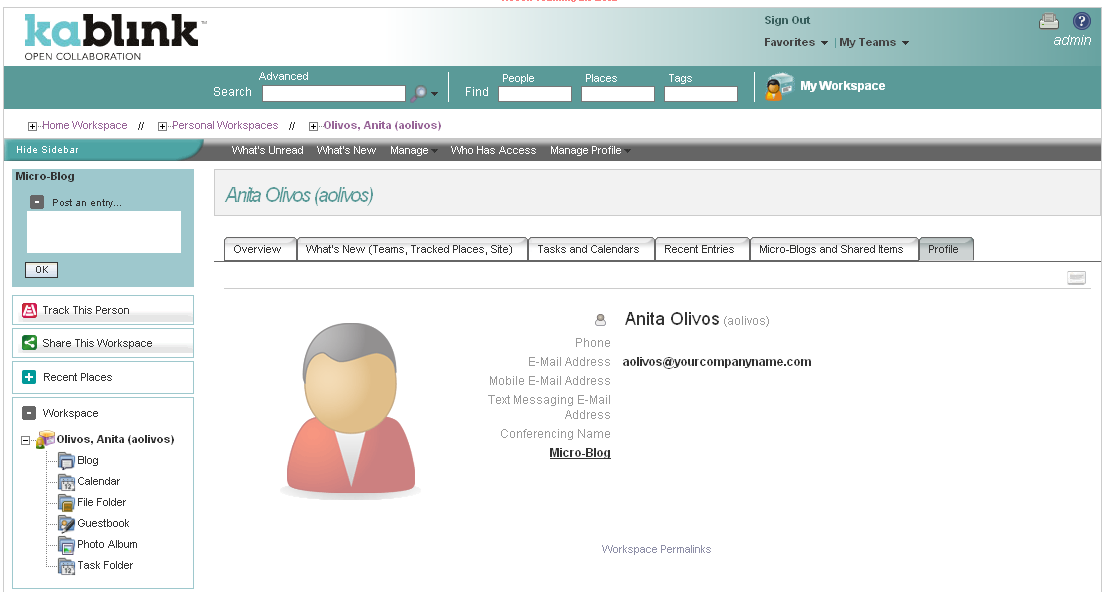Image resolution: width=1108 pixels, height=592 pixels.
Task: Open the Calendar folder in Anita's workspace
Action: [x=65, y=481]
